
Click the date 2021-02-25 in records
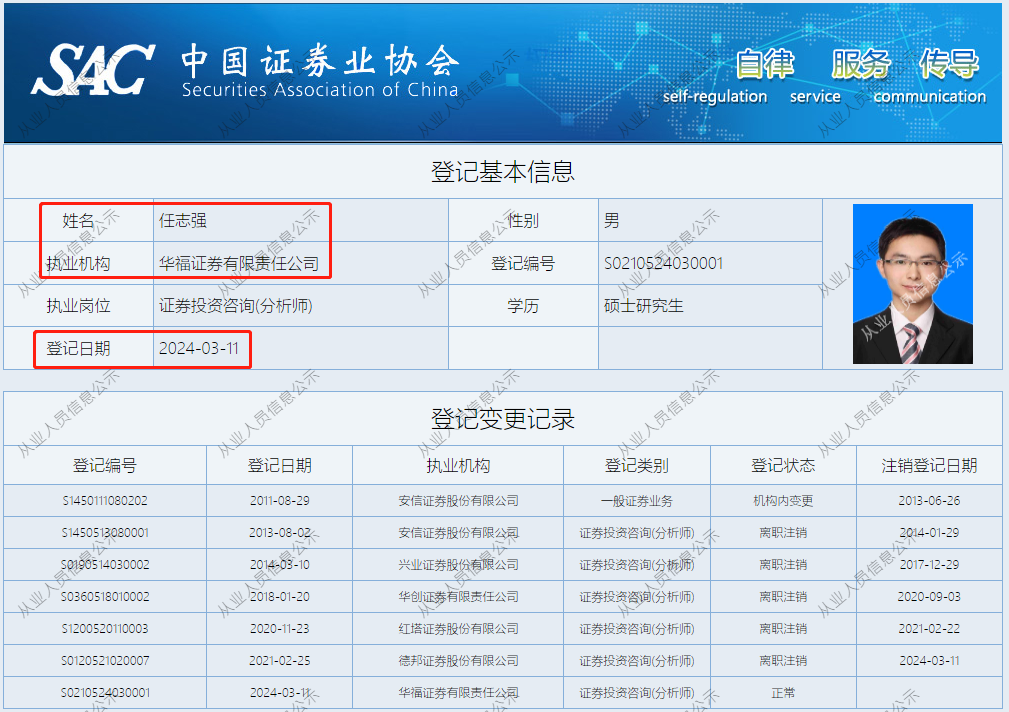(279, 661)
